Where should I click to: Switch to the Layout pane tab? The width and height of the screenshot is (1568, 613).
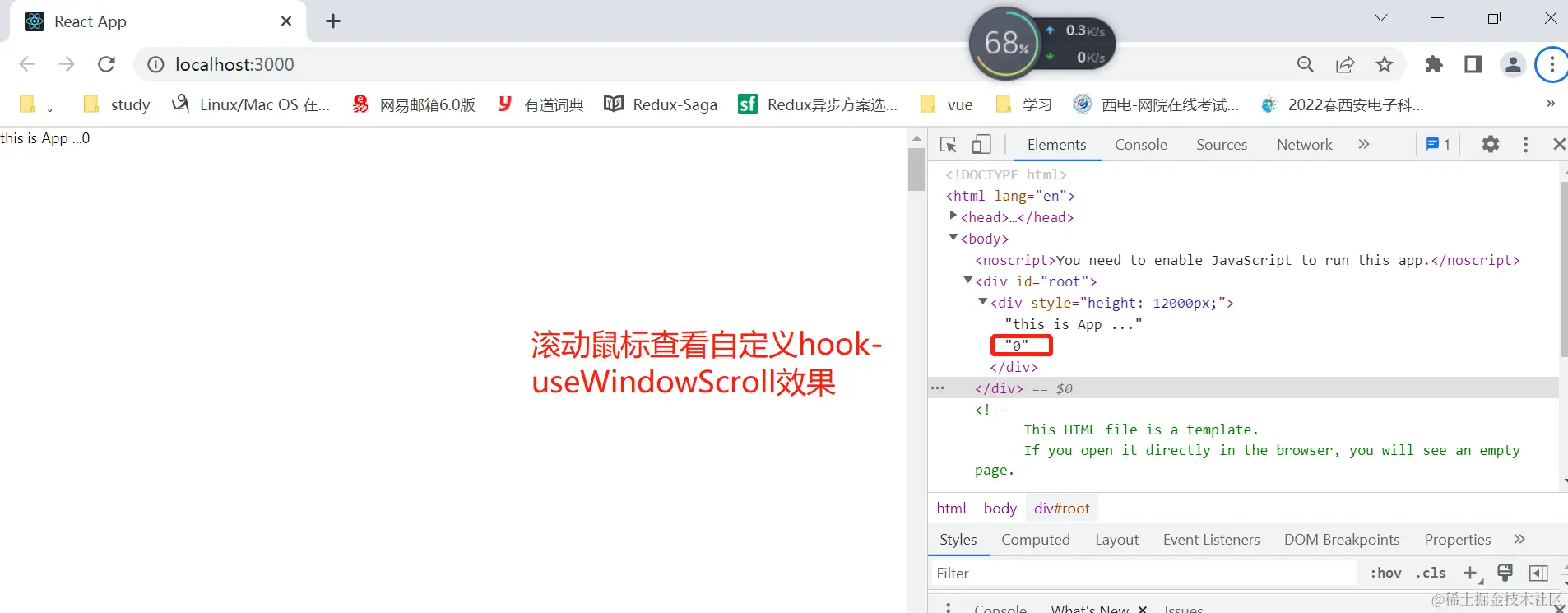1116,540
